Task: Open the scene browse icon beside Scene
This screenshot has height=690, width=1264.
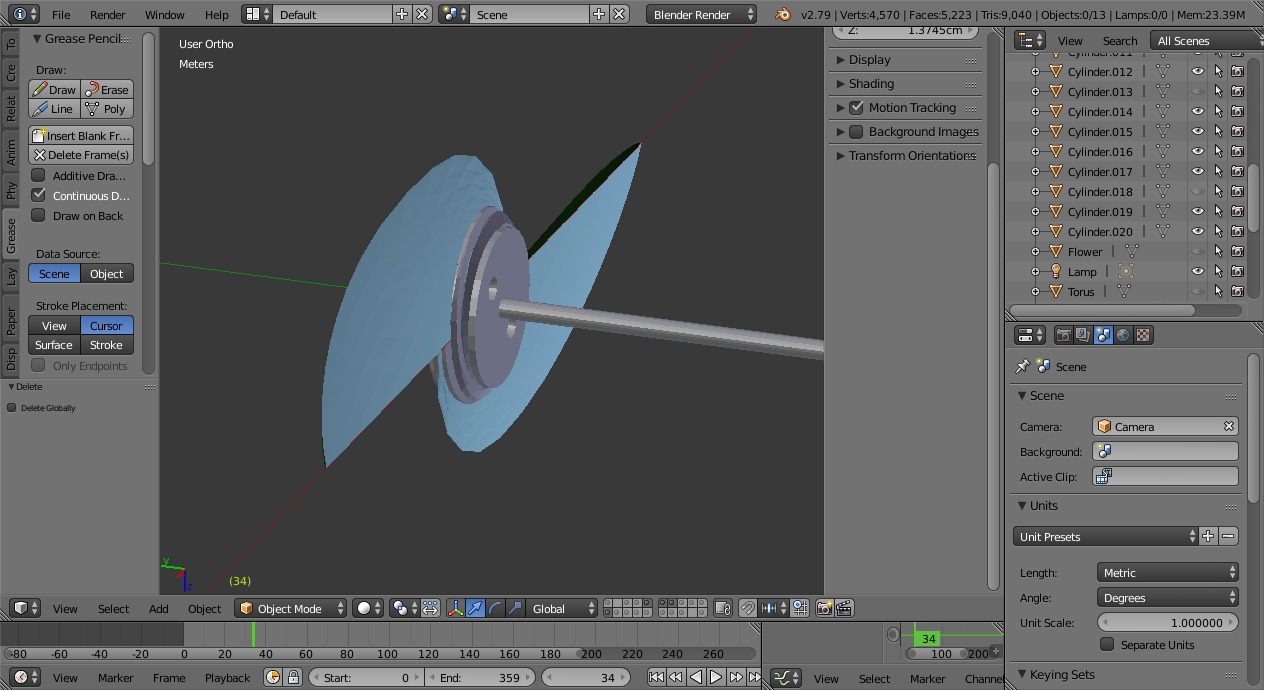Action: pyautogui.click(x=455, y=14)
